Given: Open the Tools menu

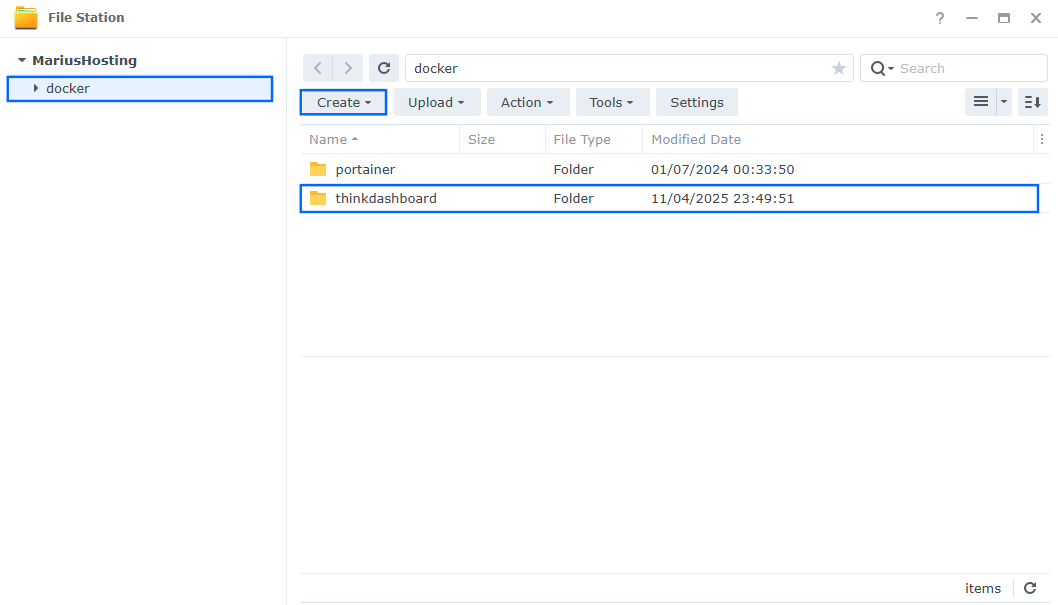Looking at the screenshot, I should [612, 101].
